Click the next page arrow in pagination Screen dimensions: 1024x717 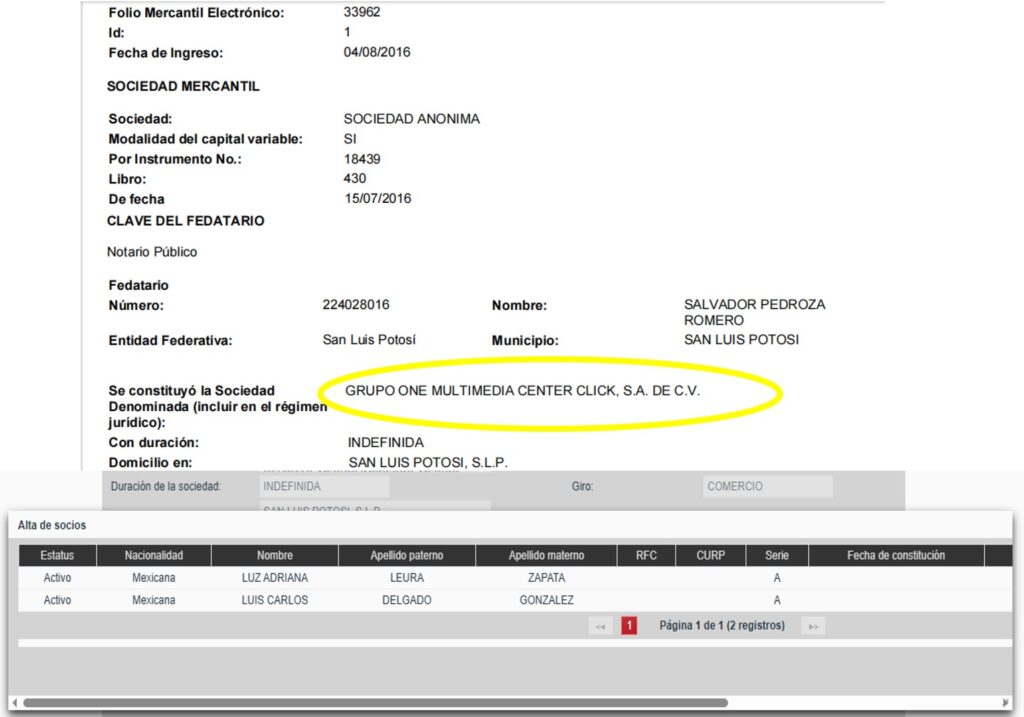coord(813,626)
